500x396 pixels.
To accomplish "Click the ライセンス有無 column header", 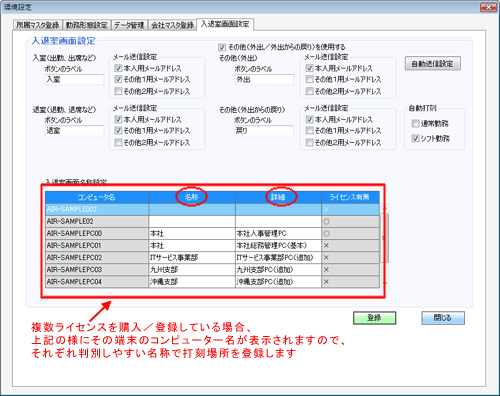I will pos(350,197).
